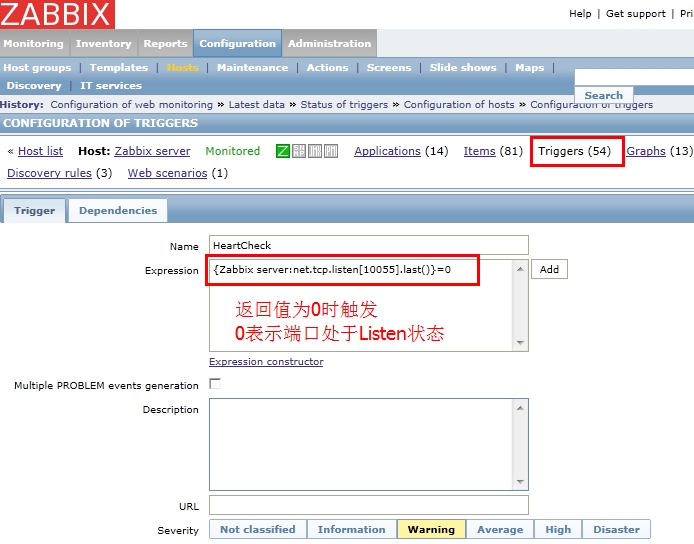Screen dimensions: 694x544
Task: Click Expression box scroll down arrow
Action: click(520, 343)
